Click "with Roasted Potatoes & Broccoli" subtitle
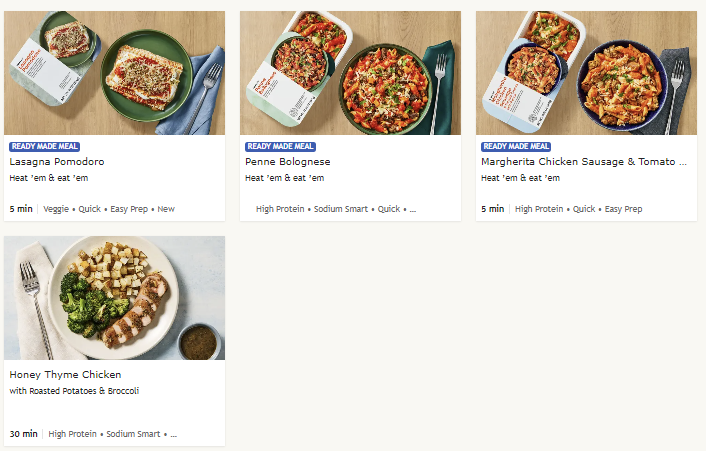This screenshot has width=706, height=451. [x=74, y=391]
